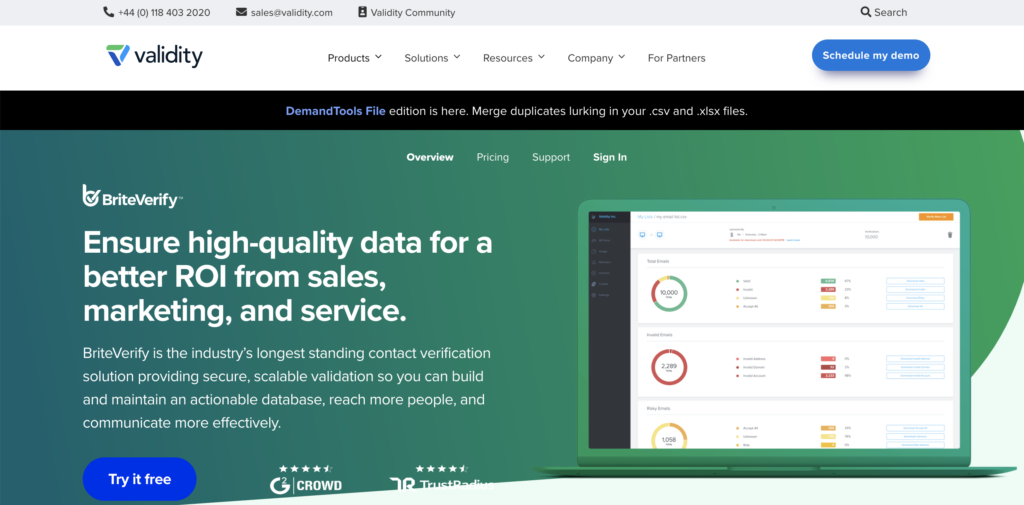Expand the Company dropdown menu
Image resolution: width=1024 pixels, height=505 pixels.
(x=596, y=58)
